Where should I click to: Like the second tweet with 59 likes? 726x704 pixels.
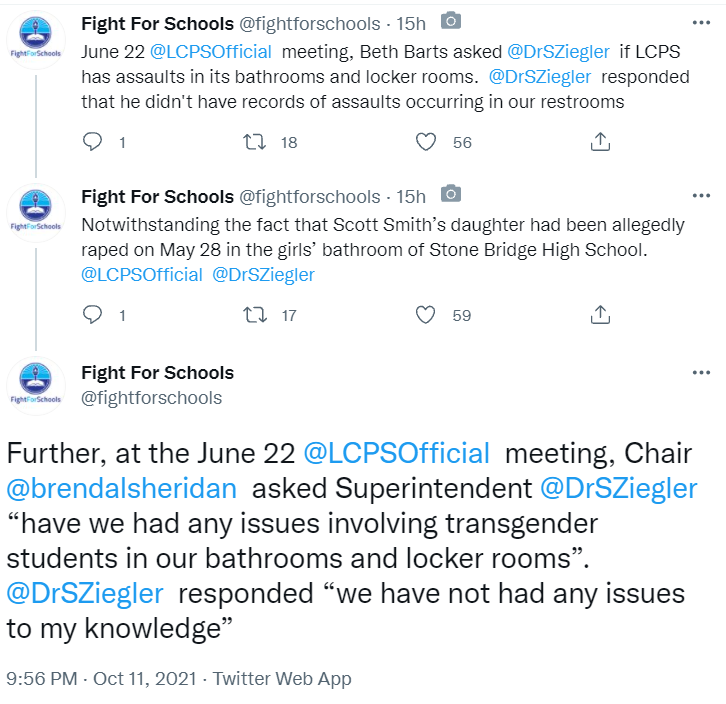[x=426, y=315]
